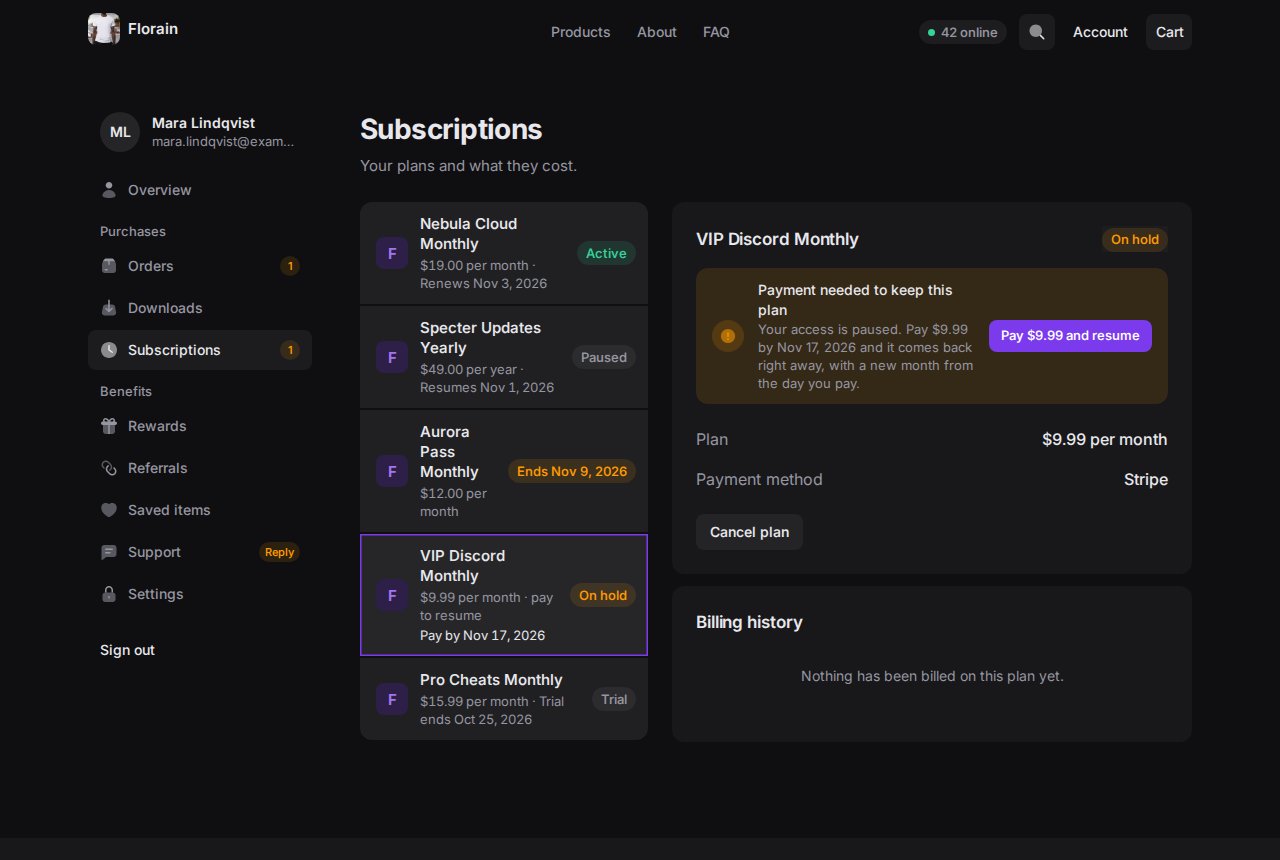Click the Ends Nov 9, 2026 badge
Image resolution: width=1280 pixels, height=860 pixels.
pos(572,471)
